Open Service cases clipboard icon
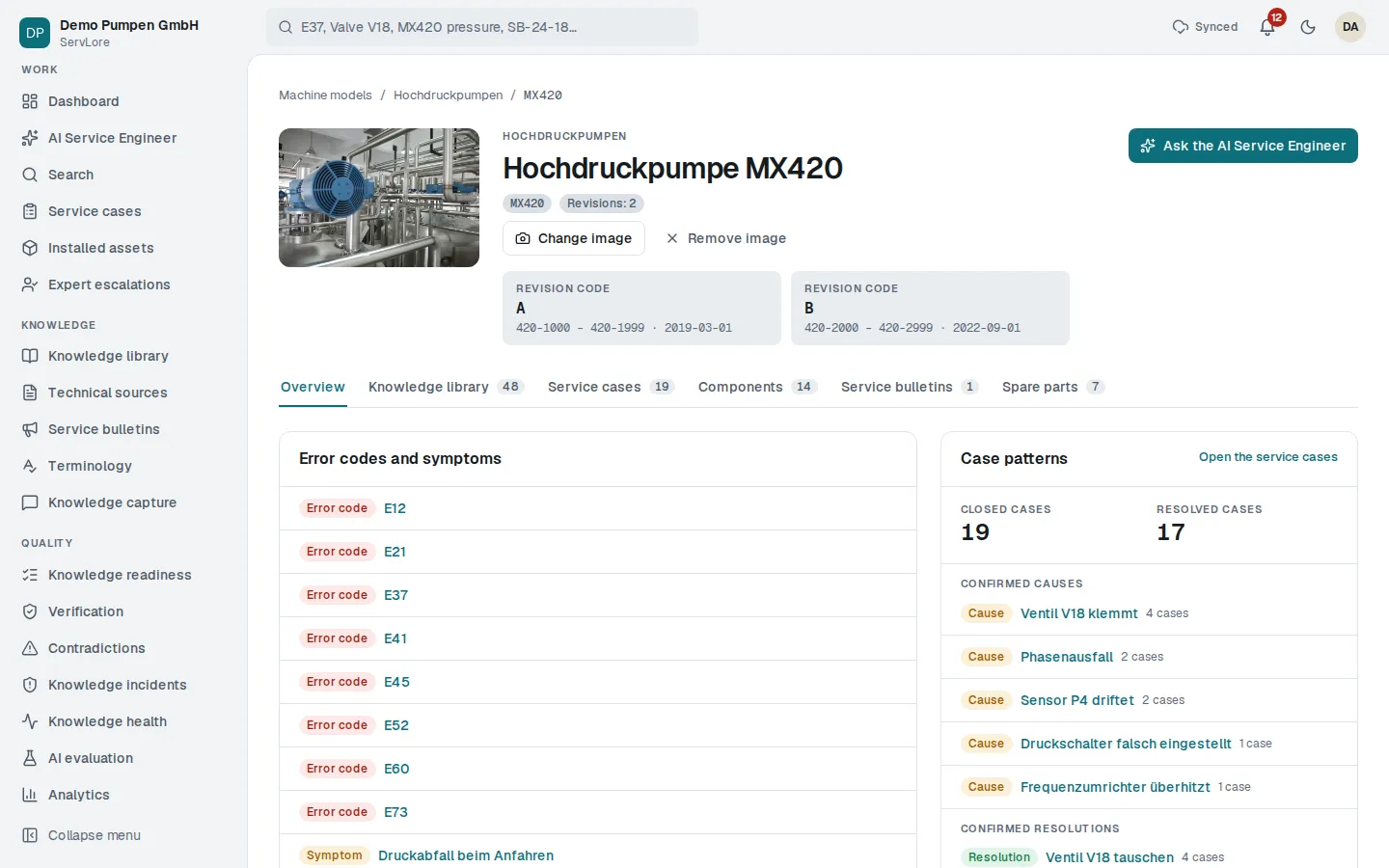1389x868 pixels. pos(30,211)
